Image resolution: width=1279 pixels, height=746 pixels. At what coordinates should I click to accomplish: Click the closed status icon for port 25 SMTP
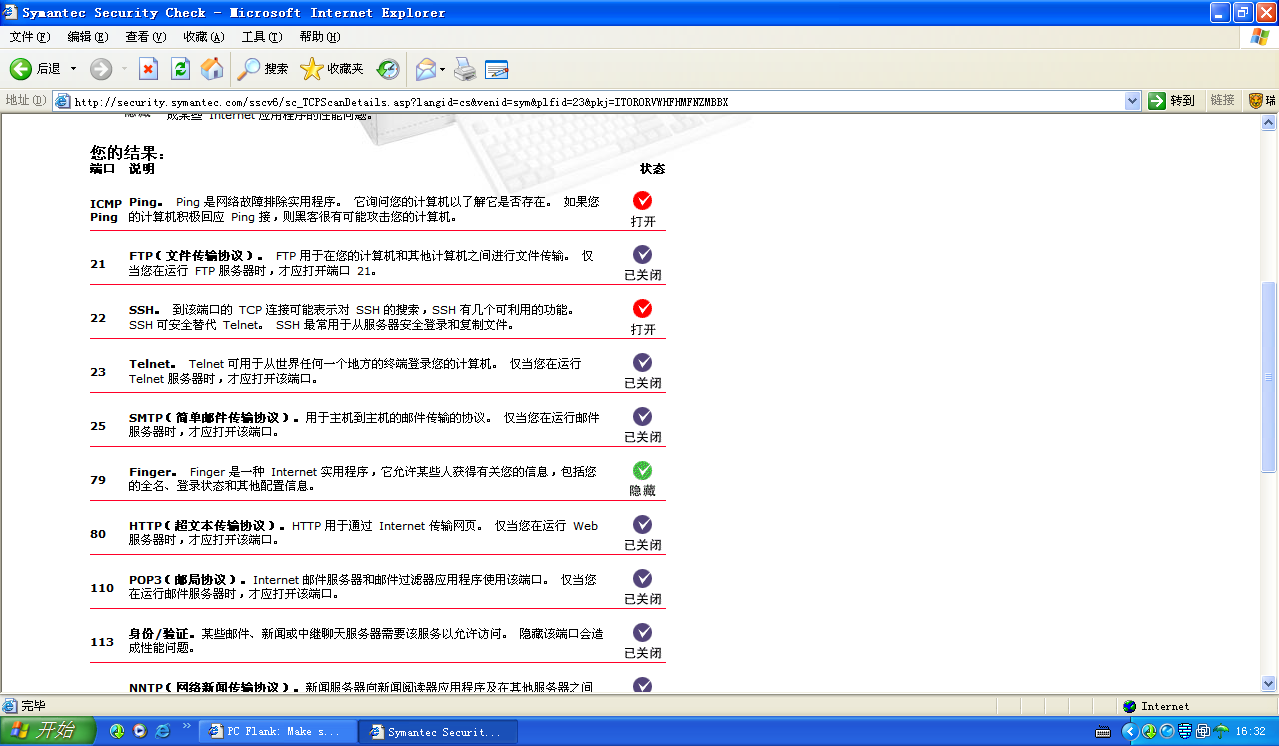pyautogui.click(x=643, y=416)
